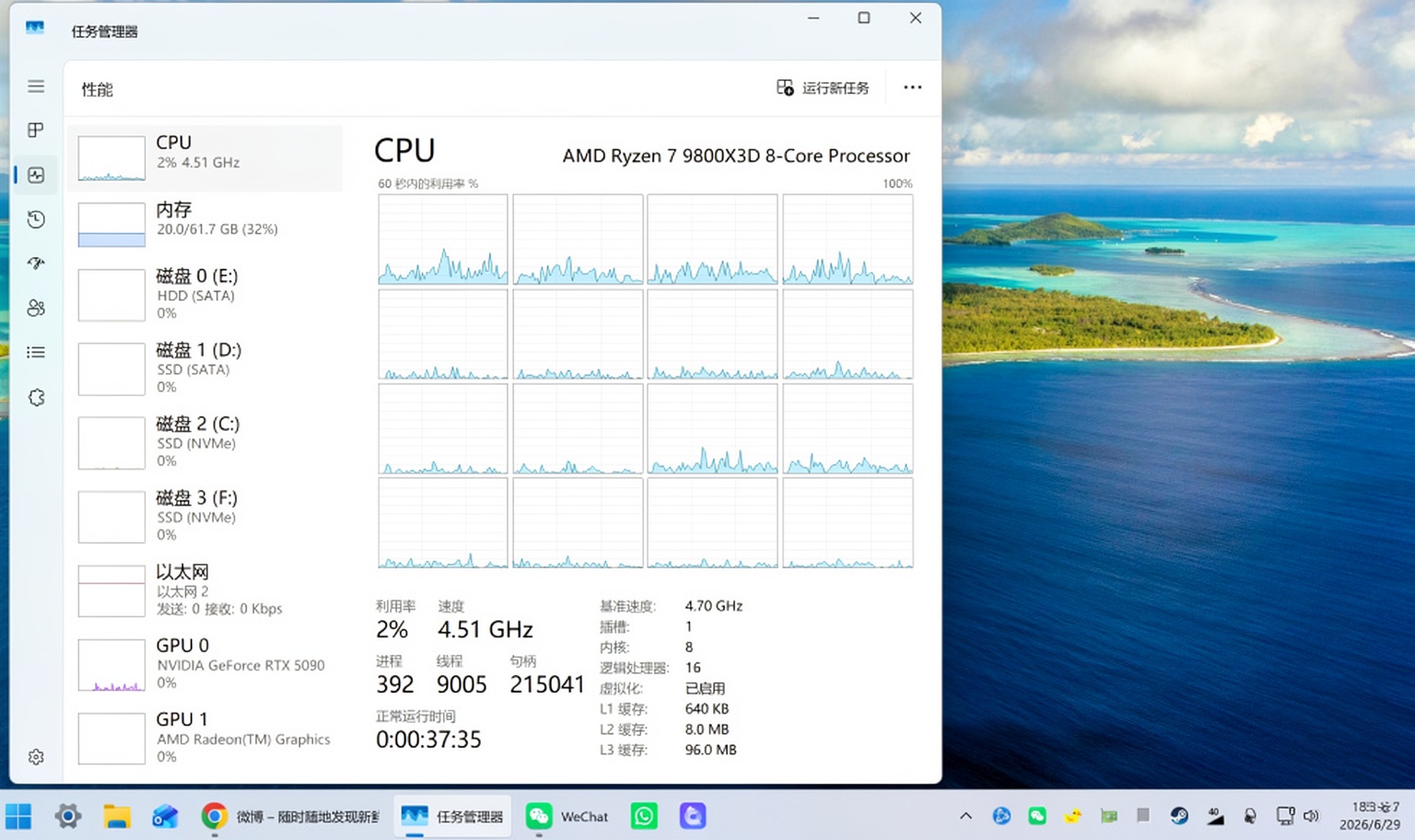This screenshot has height=840, width=1415.
Task: Open the purple app taskbar icon
Action: pos(693,816)
